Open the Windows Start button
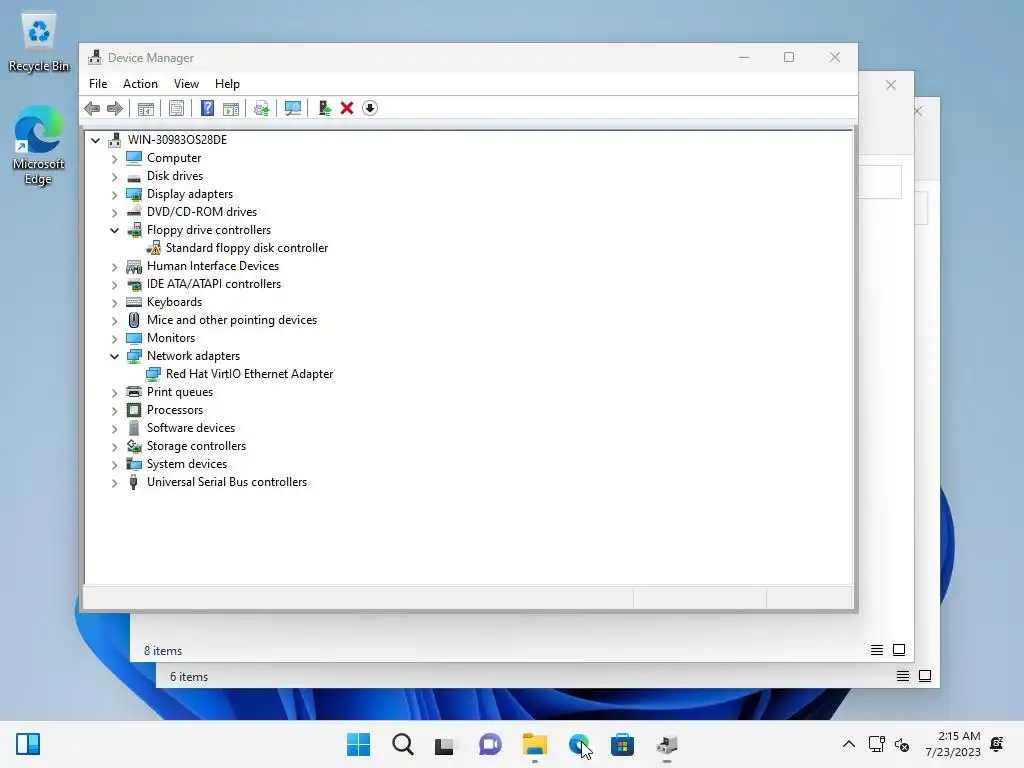The width and height of the screenshot is (1024, 768). (x=358, y=744)
